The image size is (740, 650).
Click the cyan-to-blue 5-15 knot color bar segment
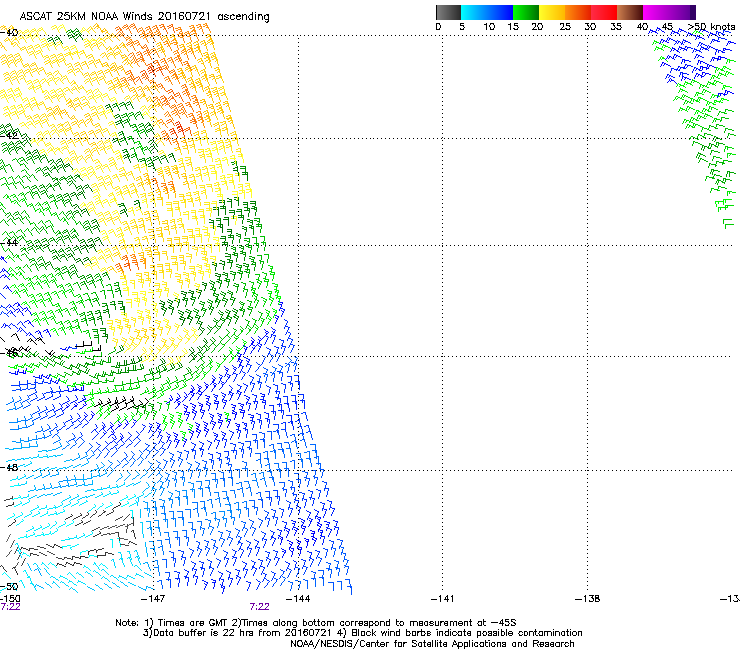click(x=487, y=12)
